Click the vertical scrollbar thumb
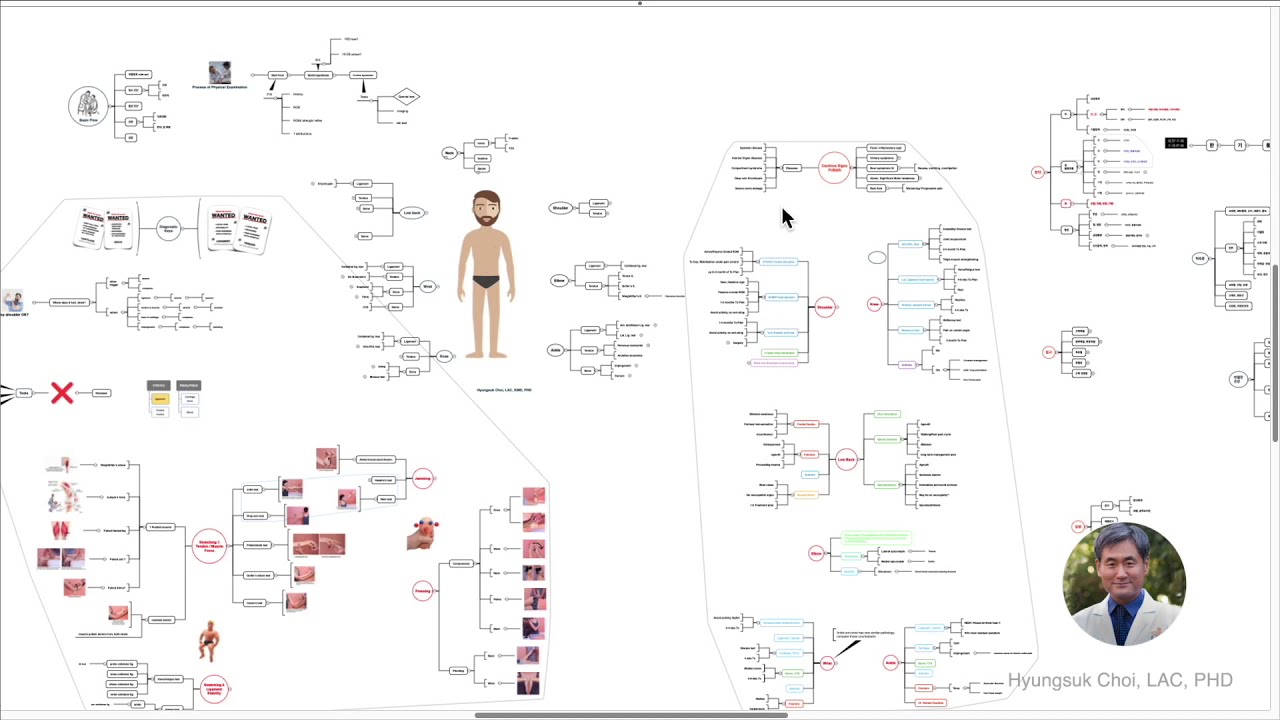Image resolution: width=1280 pixels, height=720 pixels. coord(1276,354)
